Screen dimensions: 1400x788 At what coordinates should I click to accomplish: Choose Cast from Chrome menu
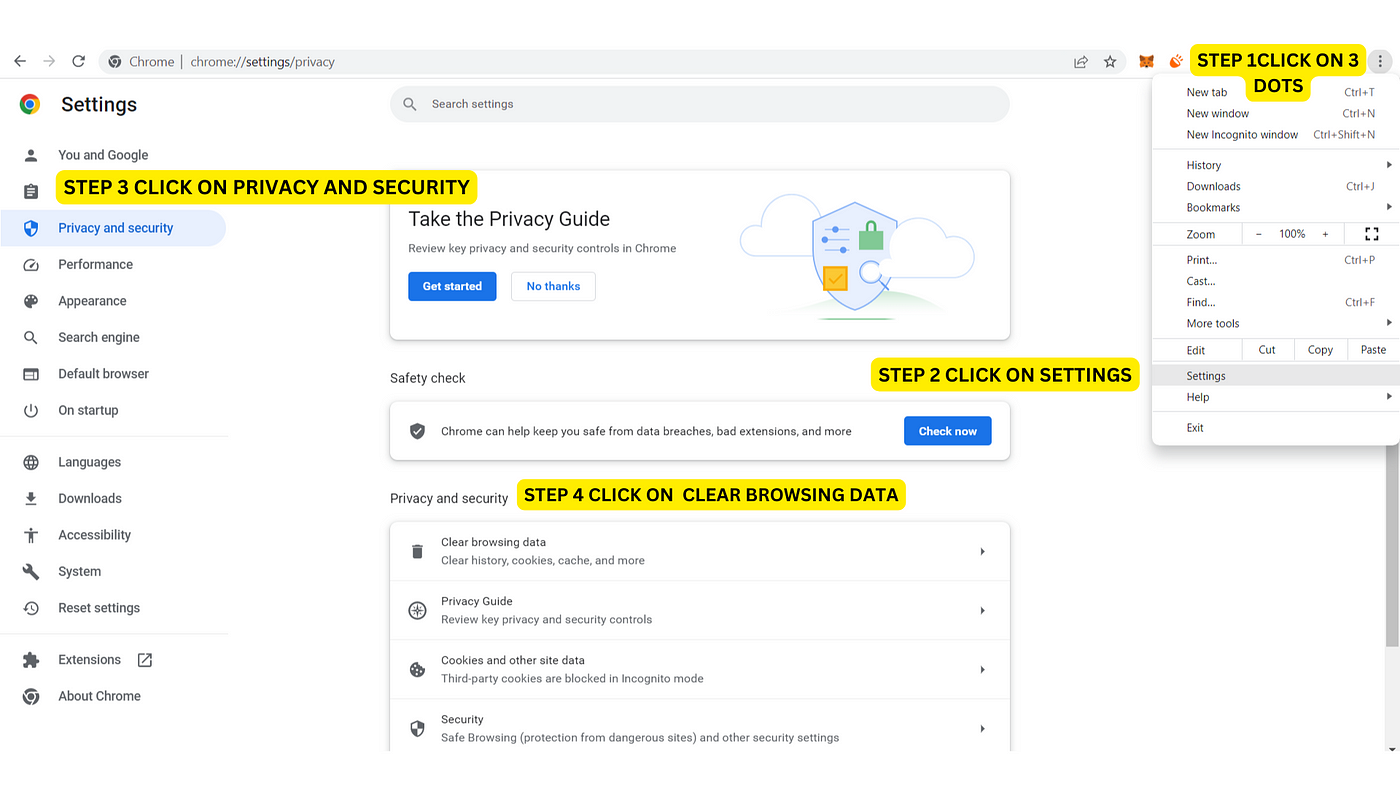coord(1275,281)
